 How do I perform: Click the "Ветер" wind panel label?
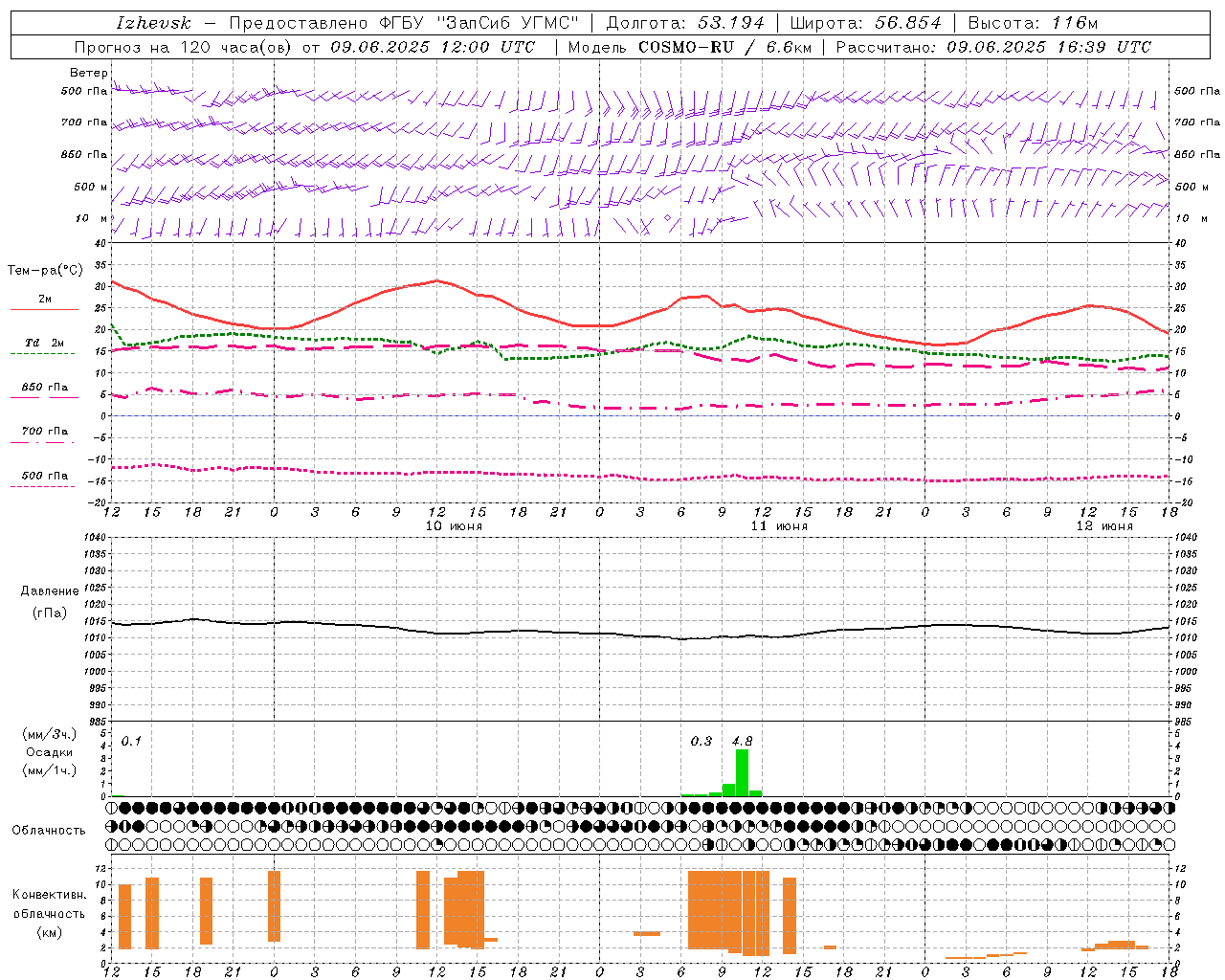pyautogui.click(x=89, y=73)
